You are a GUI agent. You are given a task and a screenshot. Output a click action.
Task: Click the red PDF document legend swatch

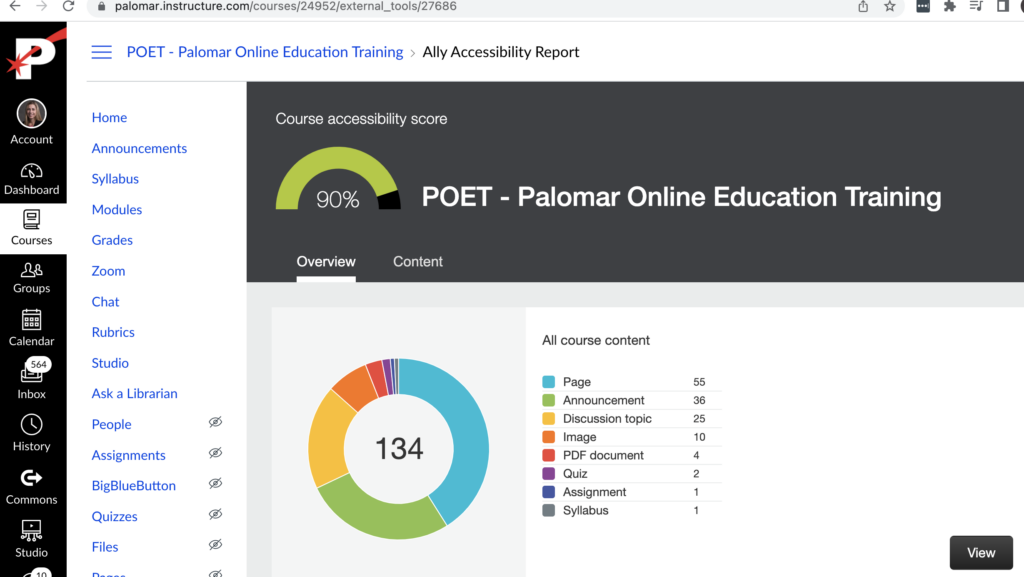click(549, 455)
